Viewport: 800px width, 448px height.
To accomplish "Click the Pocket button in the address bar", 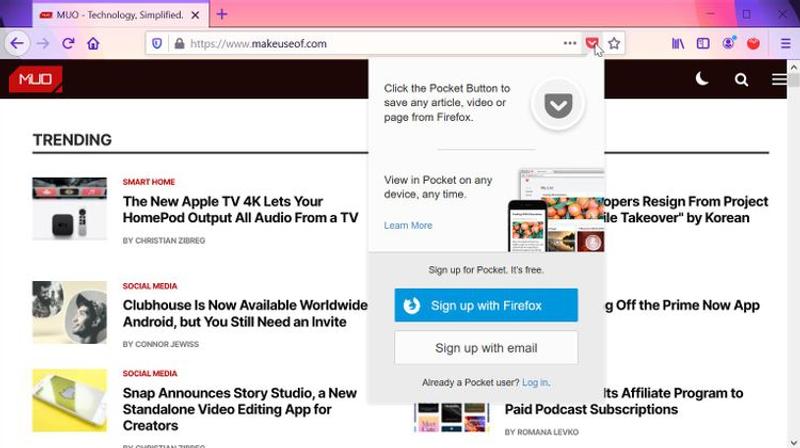I will (x=592, y=43).
